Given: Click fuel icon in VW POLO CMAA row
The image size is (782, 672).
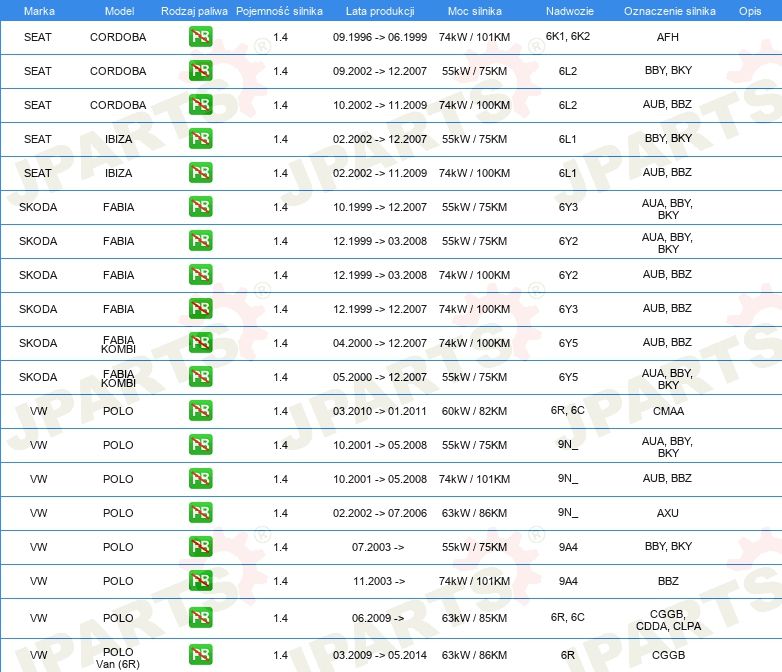Looking at the screenshot, I should (200, 411).
